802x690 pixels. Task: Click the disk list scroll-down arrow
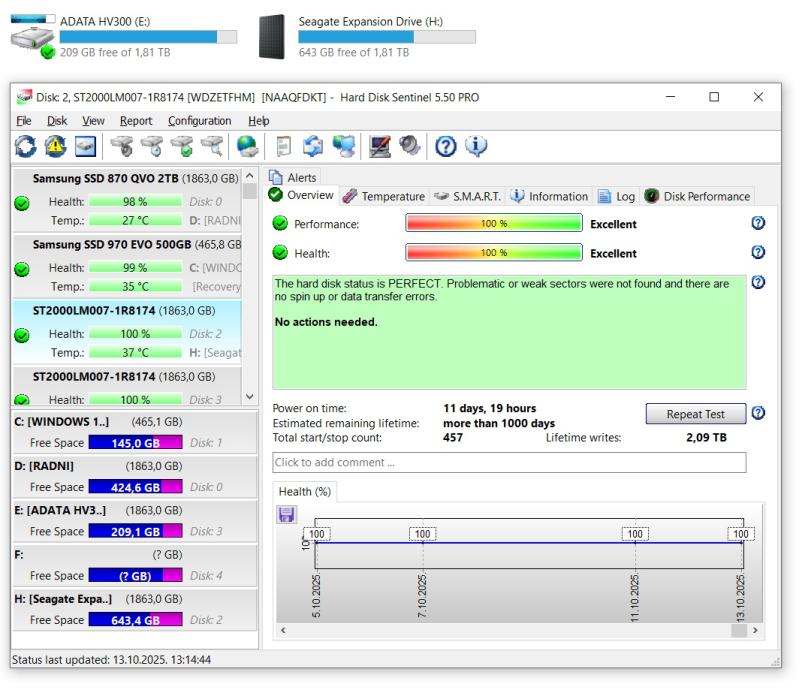click(250, 399)
